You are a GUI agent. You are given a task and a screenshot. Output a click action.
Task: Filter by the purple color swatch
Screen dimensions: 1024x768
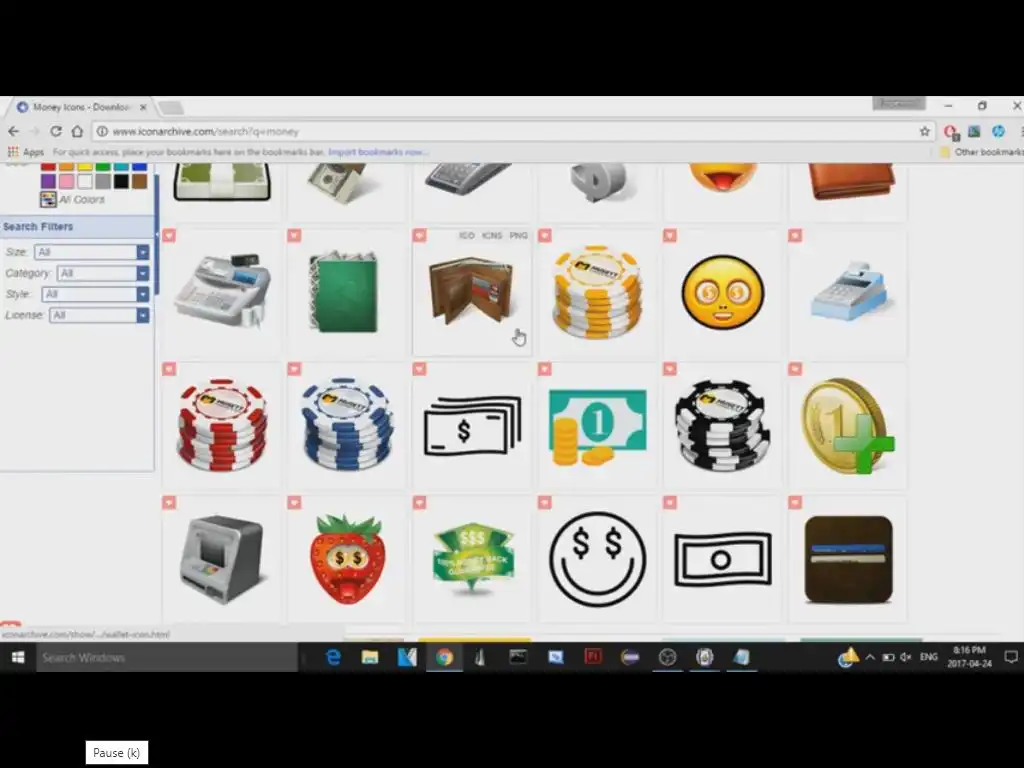pos(48,181)
